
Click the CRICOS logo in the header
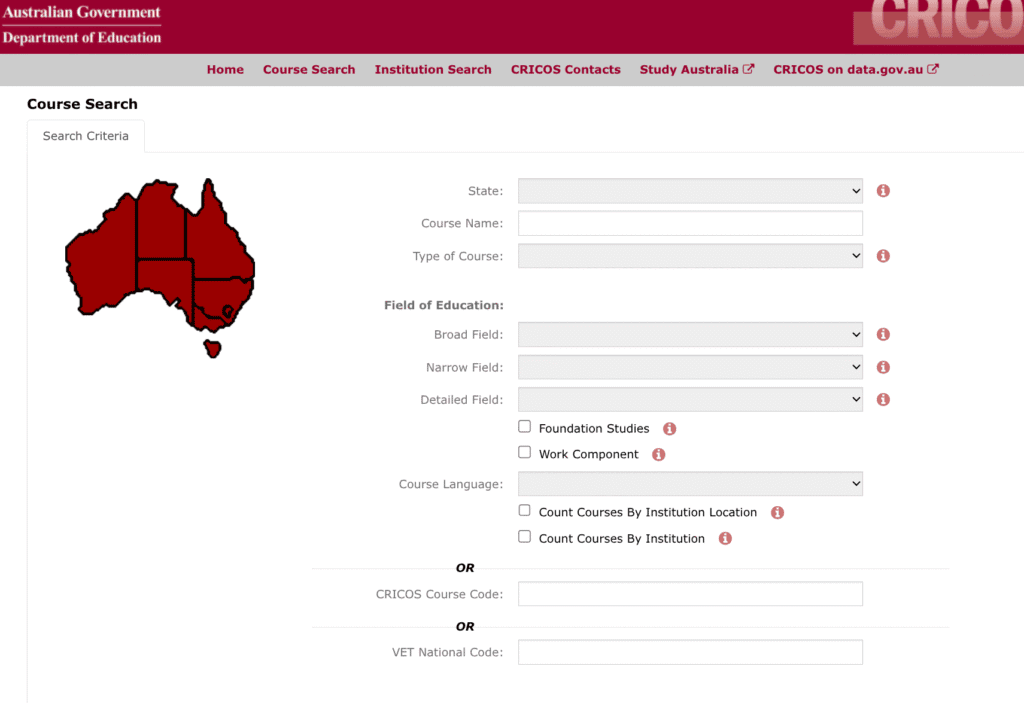(938, 22)
